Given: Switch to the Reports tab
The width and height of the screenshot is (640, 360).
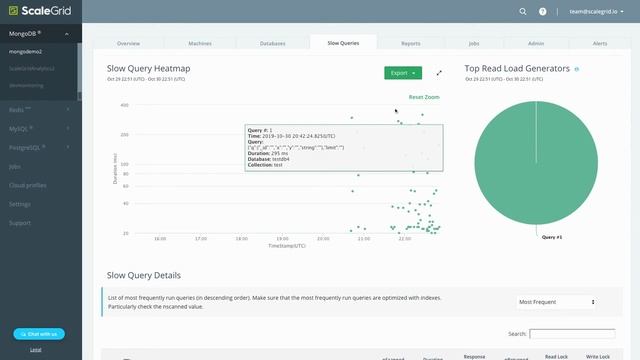Looking at the screenshot, I should point(411,43).
